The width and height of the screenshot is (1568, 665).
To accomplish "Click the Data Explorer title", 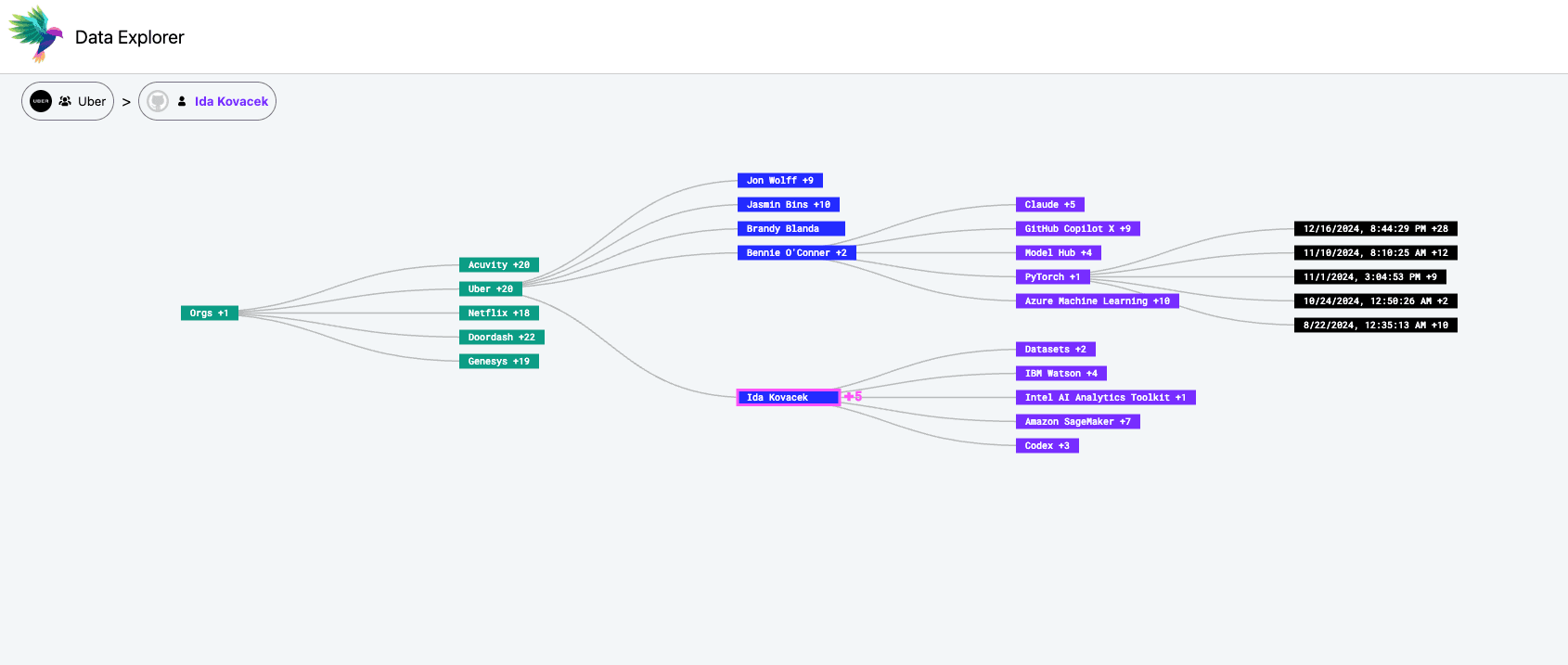I will tap(130, 37).
